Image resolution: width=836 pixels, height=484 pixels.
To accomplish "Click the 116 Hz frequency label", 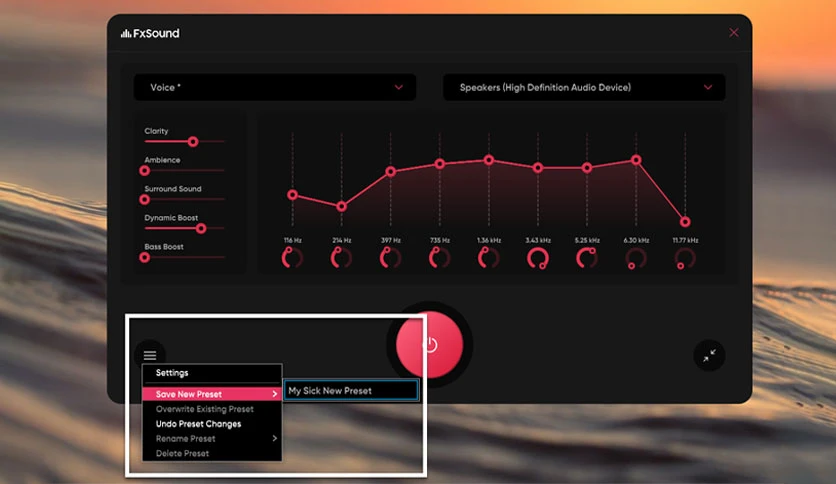I will pos(293,240).
